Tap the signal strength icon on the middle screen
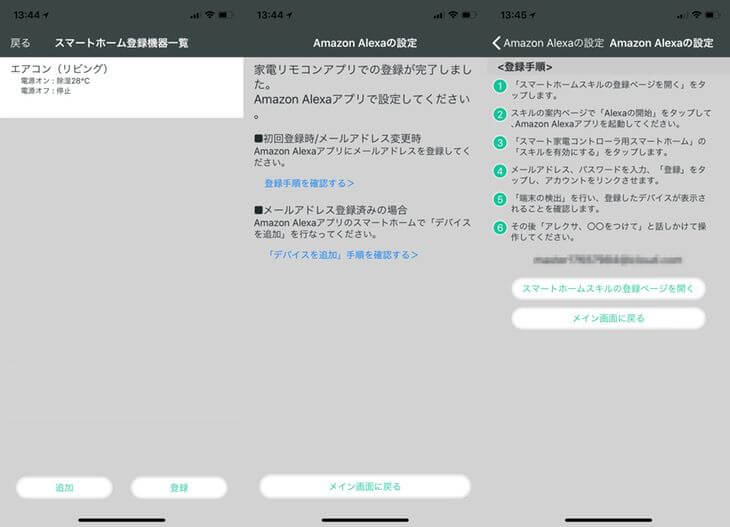The image size is (730, 527). point(438,15)
